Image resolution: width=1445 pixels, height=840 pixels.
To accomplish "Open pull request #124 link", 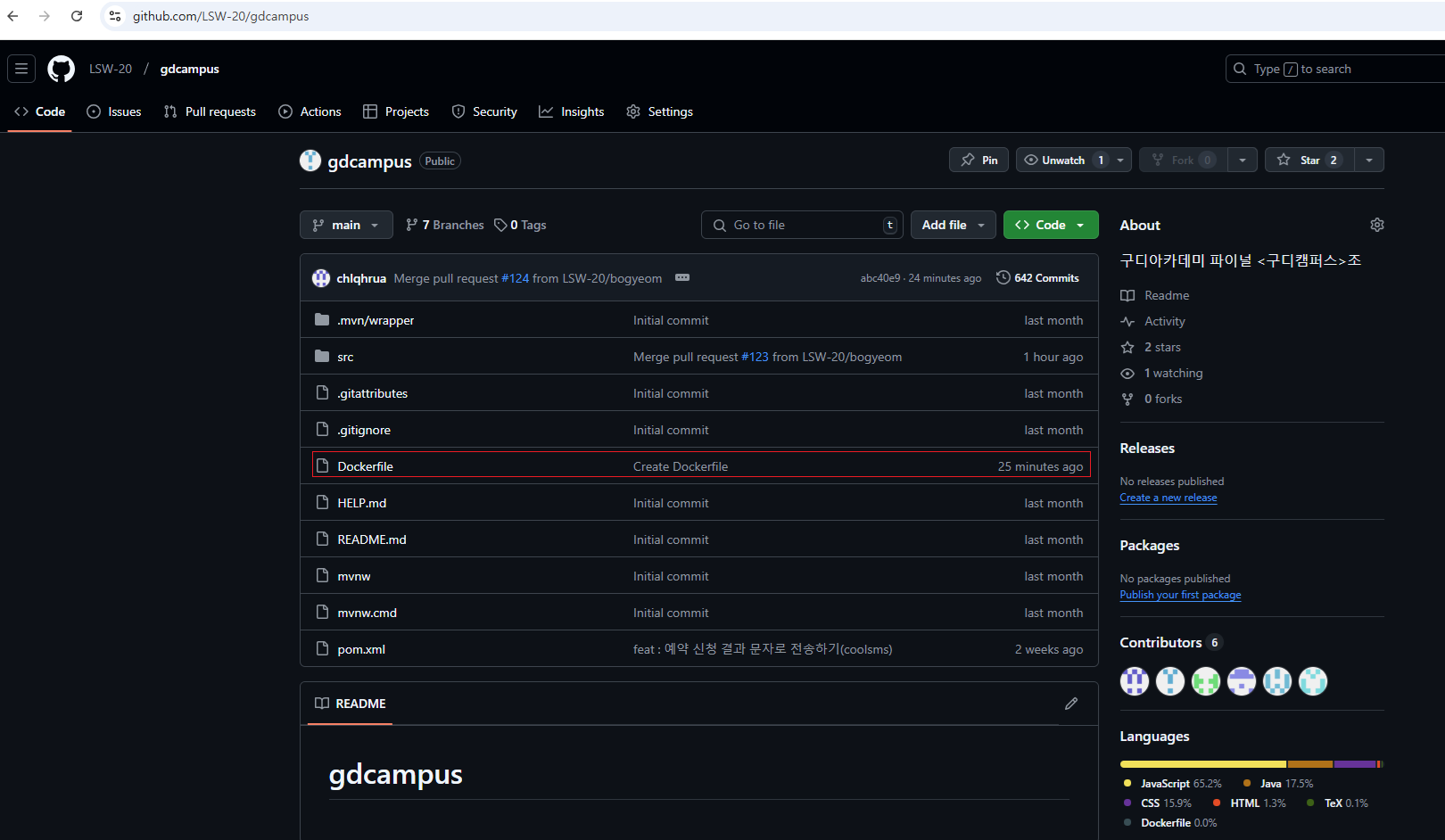I will pos(516,278).
